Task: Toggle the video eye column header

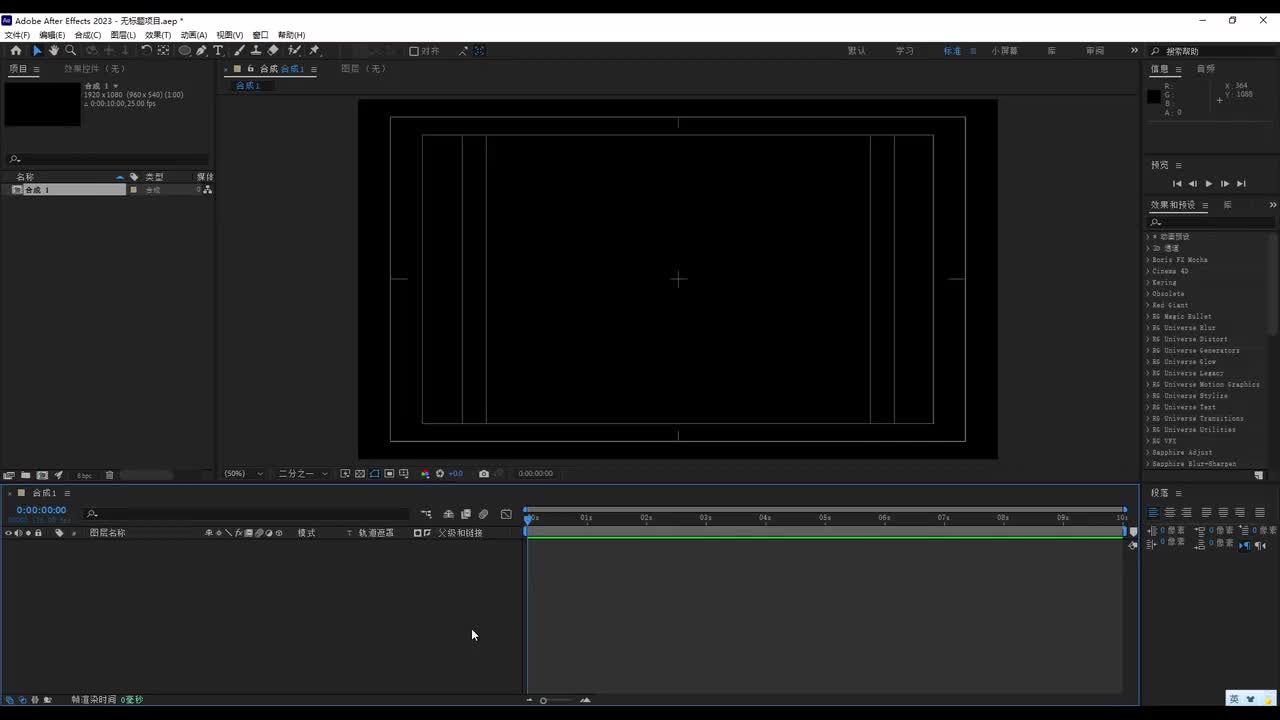Action: tap(8, 533)
